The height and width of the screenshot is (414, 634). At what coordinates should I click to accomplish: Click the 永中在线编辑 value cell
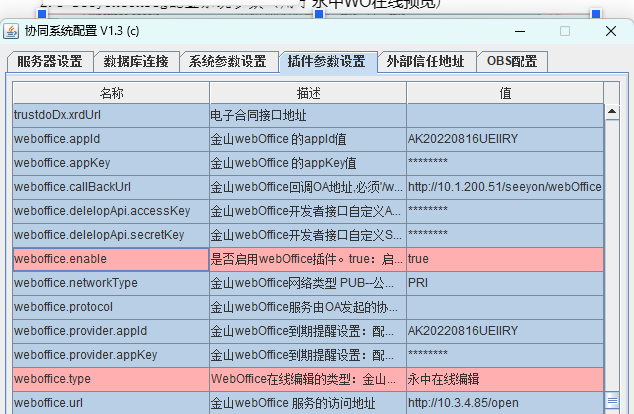tap(505, 379)
